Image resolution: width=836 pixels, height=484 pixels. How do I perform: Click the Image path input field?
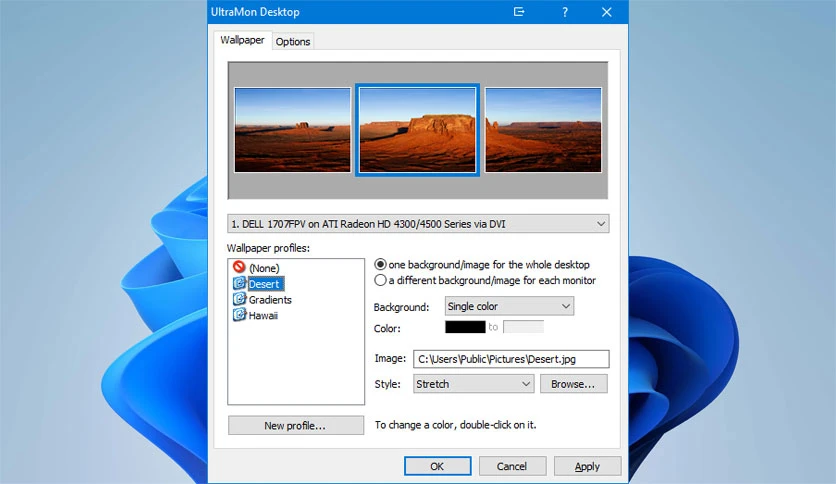coord(511,359)
